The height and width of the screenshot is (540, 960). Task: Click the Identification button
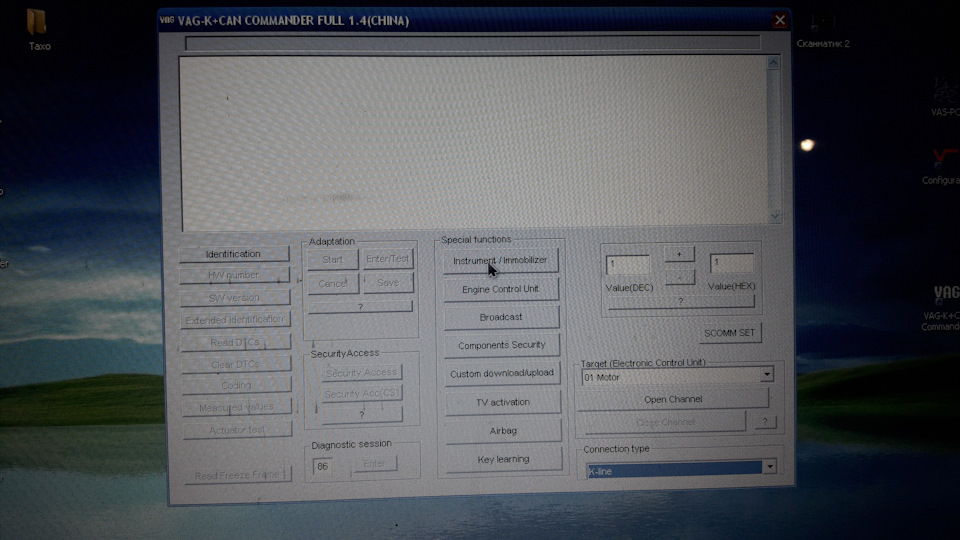tap(234, 253)
